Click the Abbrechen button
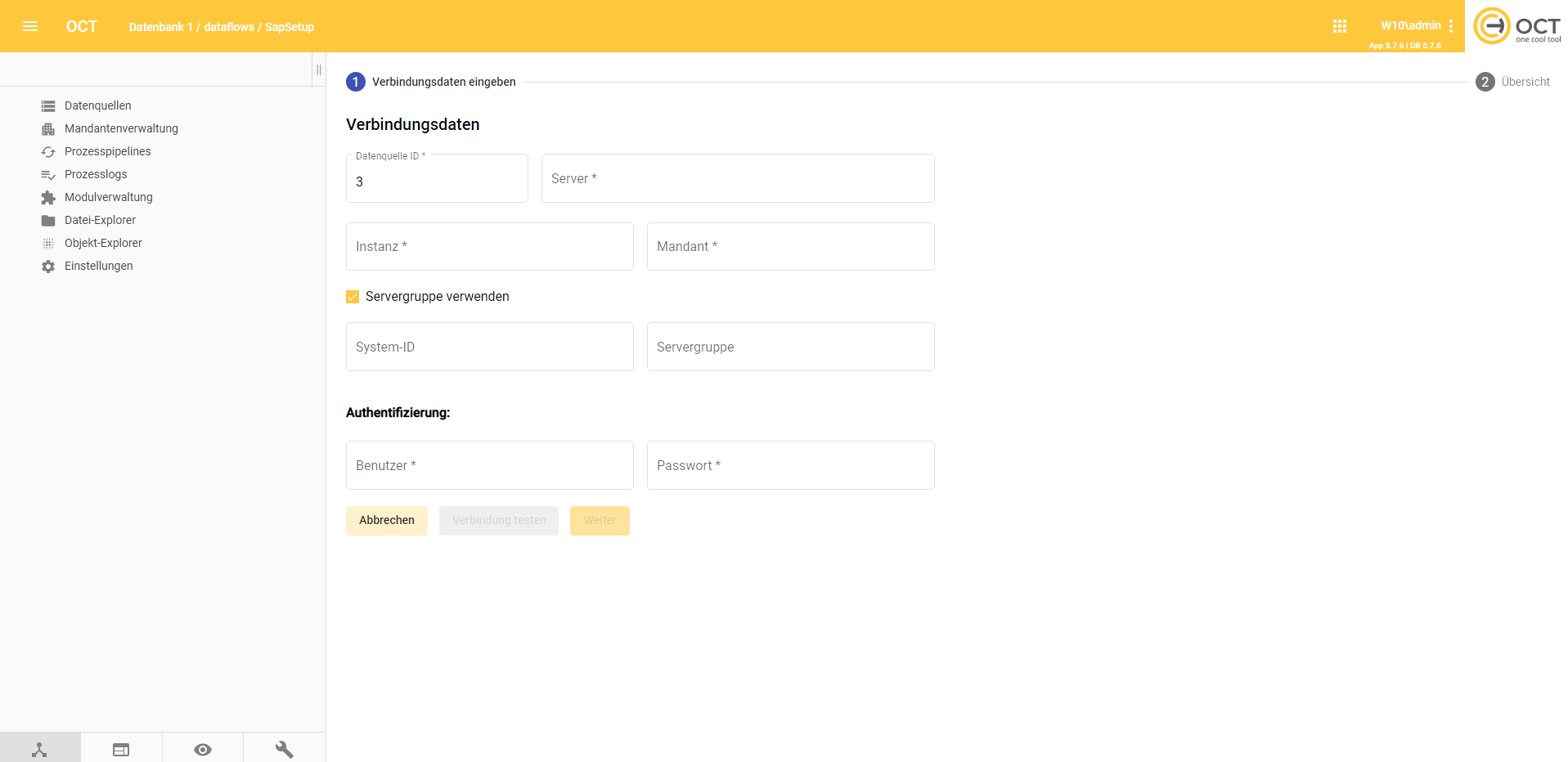Screen dimensions: 1568x762 [386, 520]
